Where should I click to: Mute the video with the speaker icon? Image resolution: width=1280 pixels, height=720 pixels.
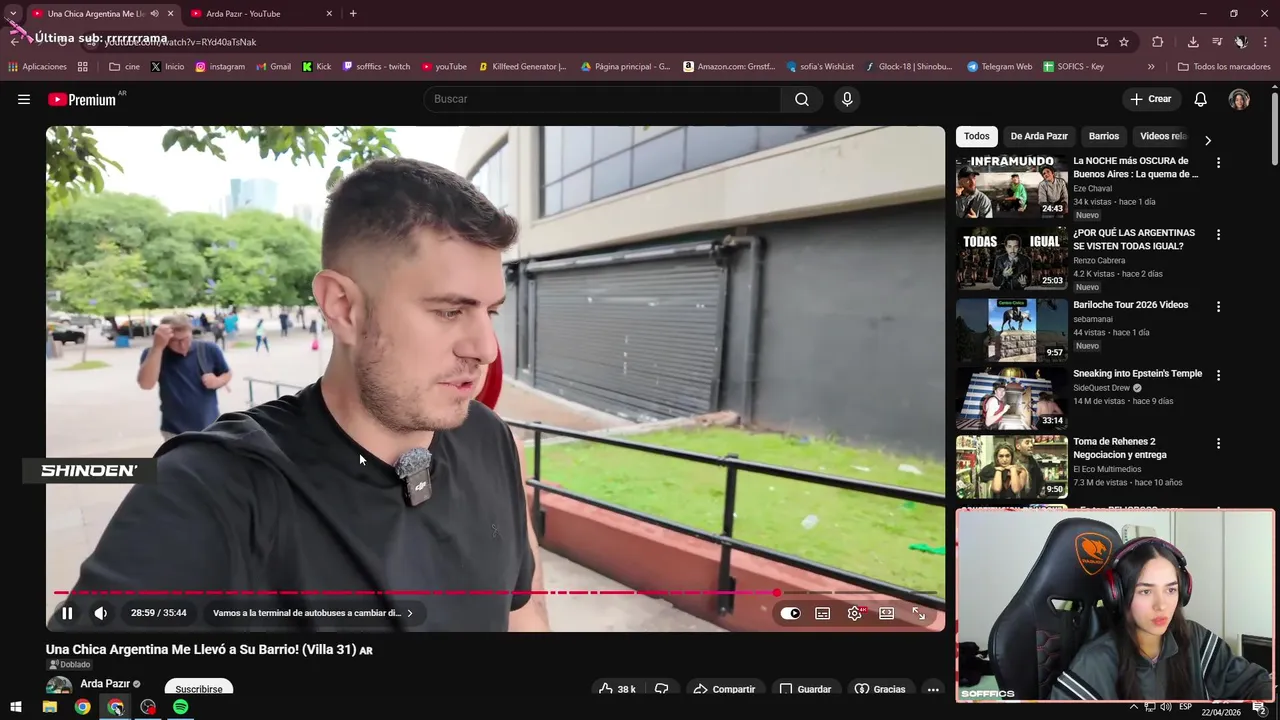click(x=101, y=613)
